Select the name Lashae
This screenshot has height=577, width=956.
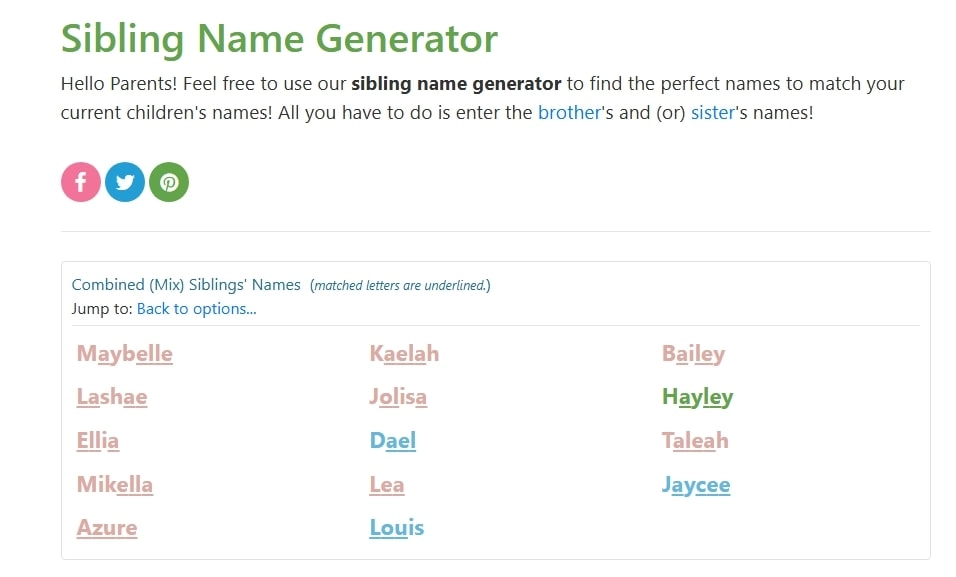pos(112,397)
